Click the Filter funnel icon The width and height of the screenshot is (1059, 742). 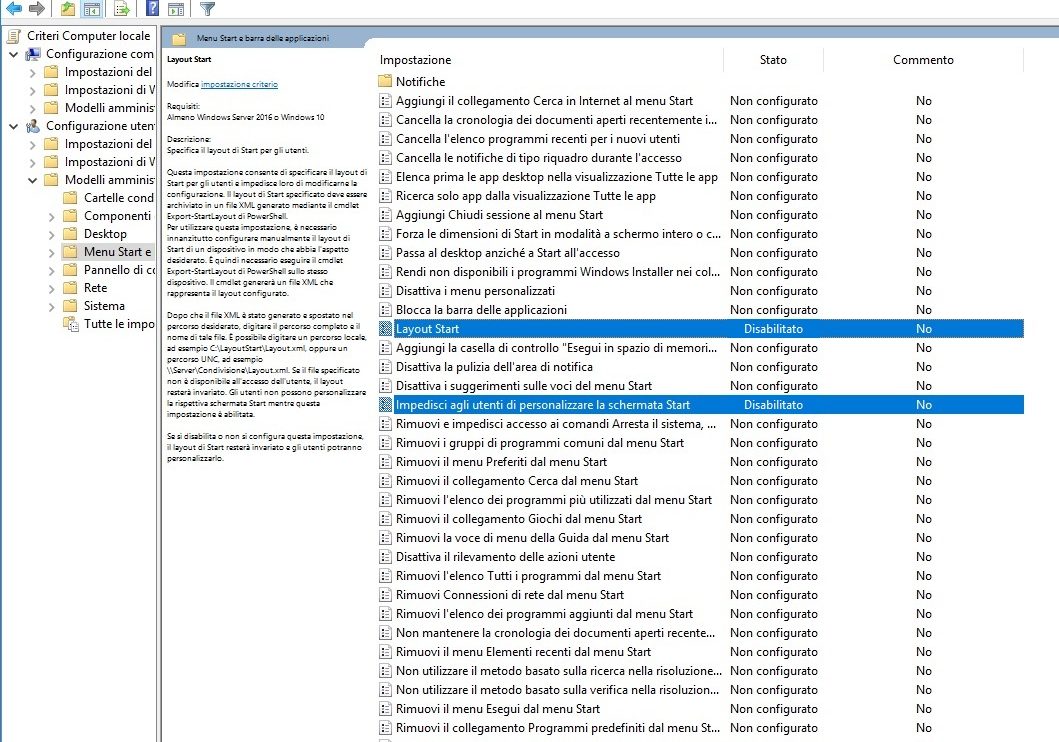pos(207,9)
